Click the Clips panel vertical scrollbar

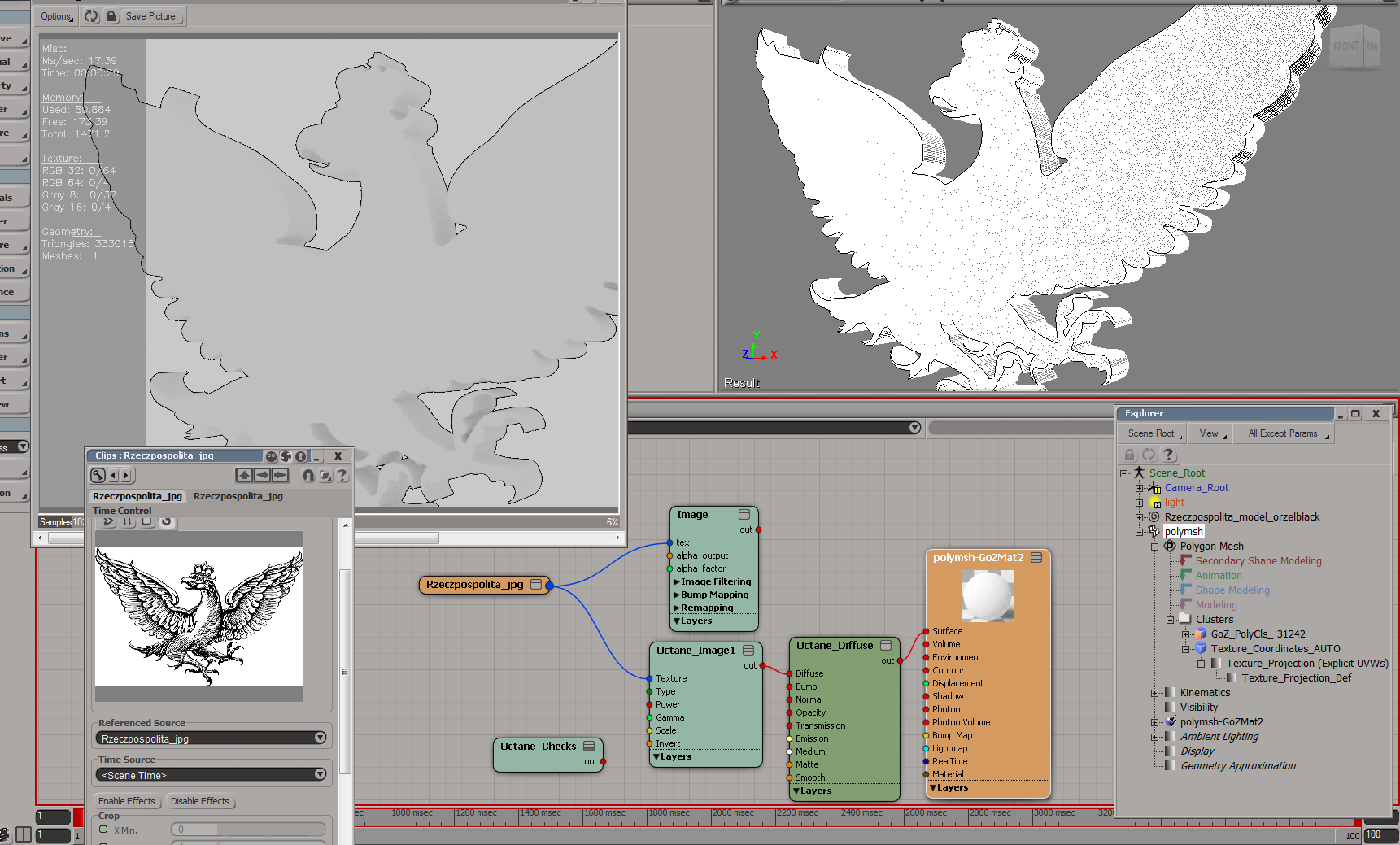coord(346,671)
